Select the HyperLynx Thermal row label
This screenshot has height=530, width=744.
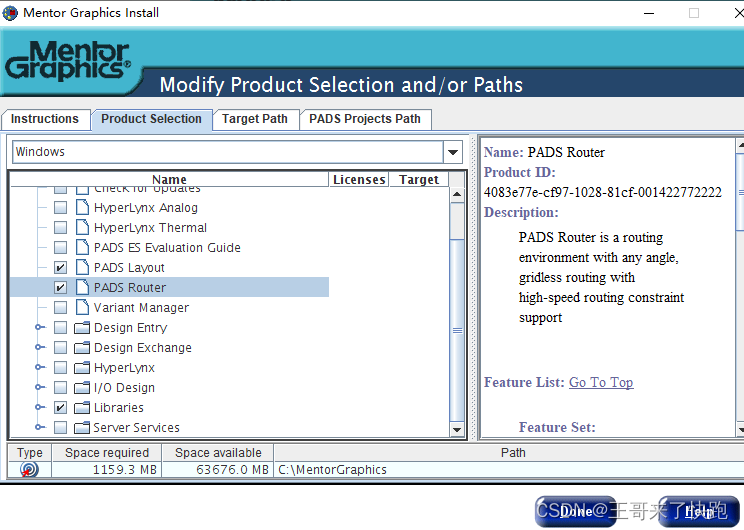tap(150, 228)
